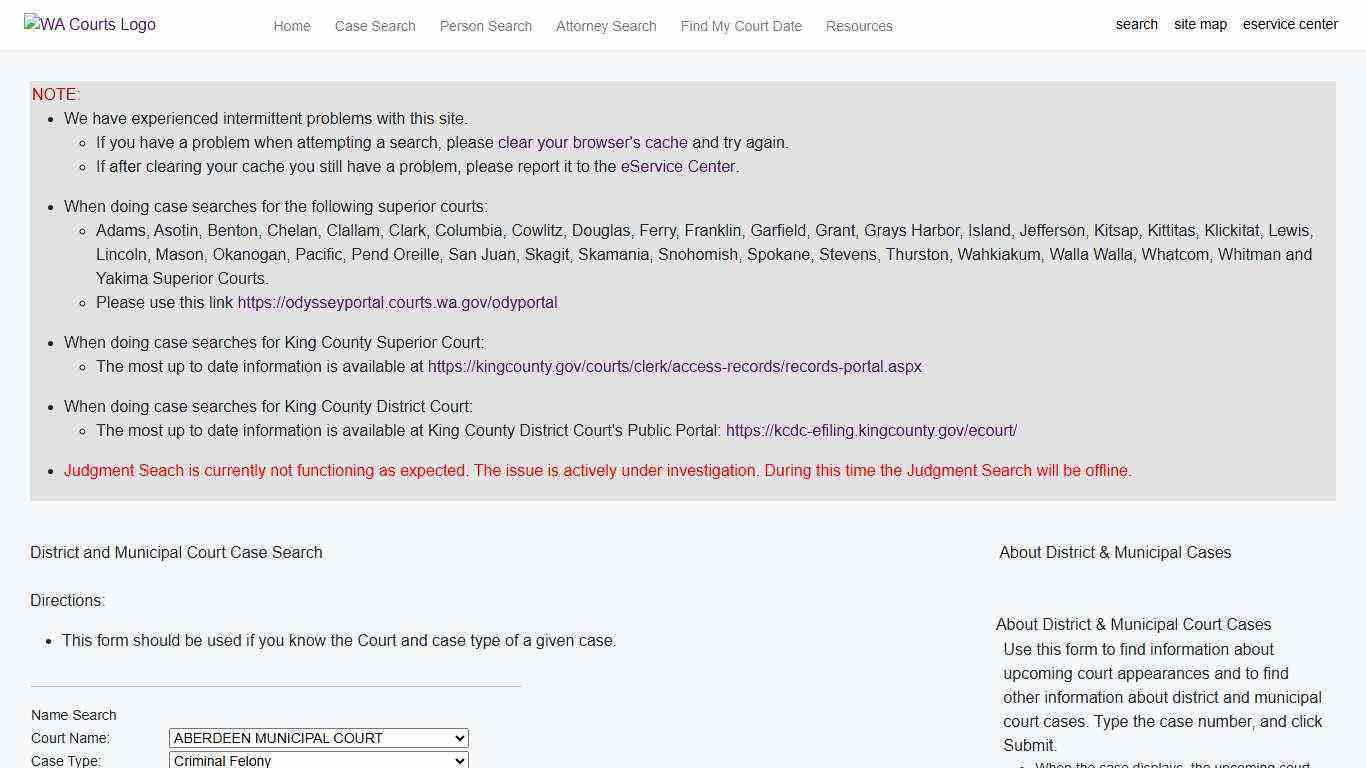Click the Name Search section label
This screenshot has height=768, width=1366.
73,714
